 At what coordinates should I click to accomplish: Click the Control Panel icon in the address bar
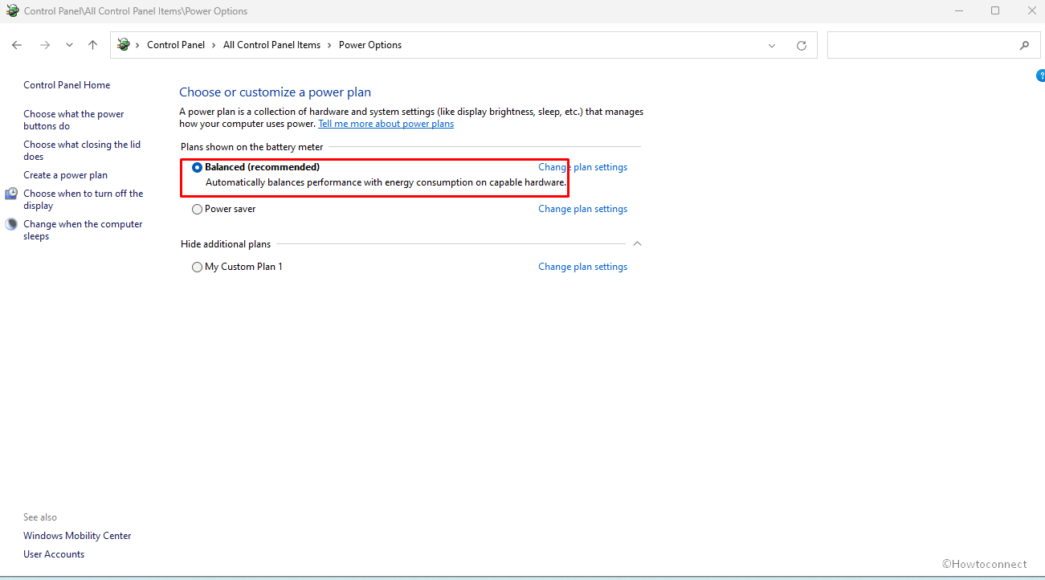coord(124,45)
